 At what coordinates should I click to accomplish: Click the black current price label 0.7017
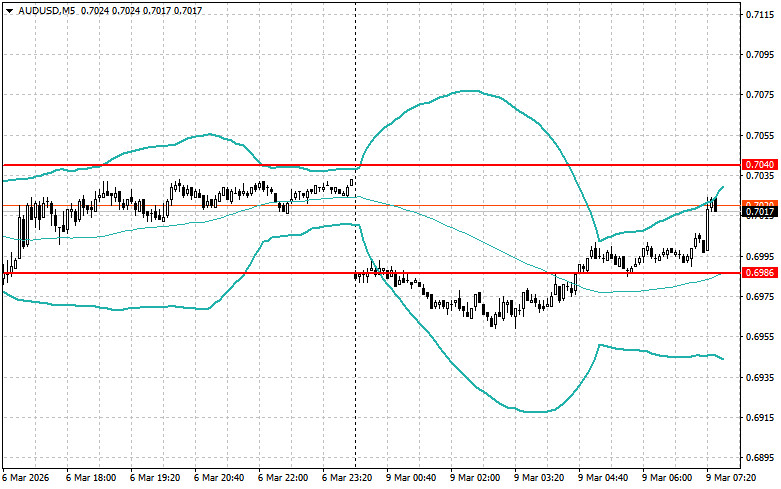click(760, 212)
